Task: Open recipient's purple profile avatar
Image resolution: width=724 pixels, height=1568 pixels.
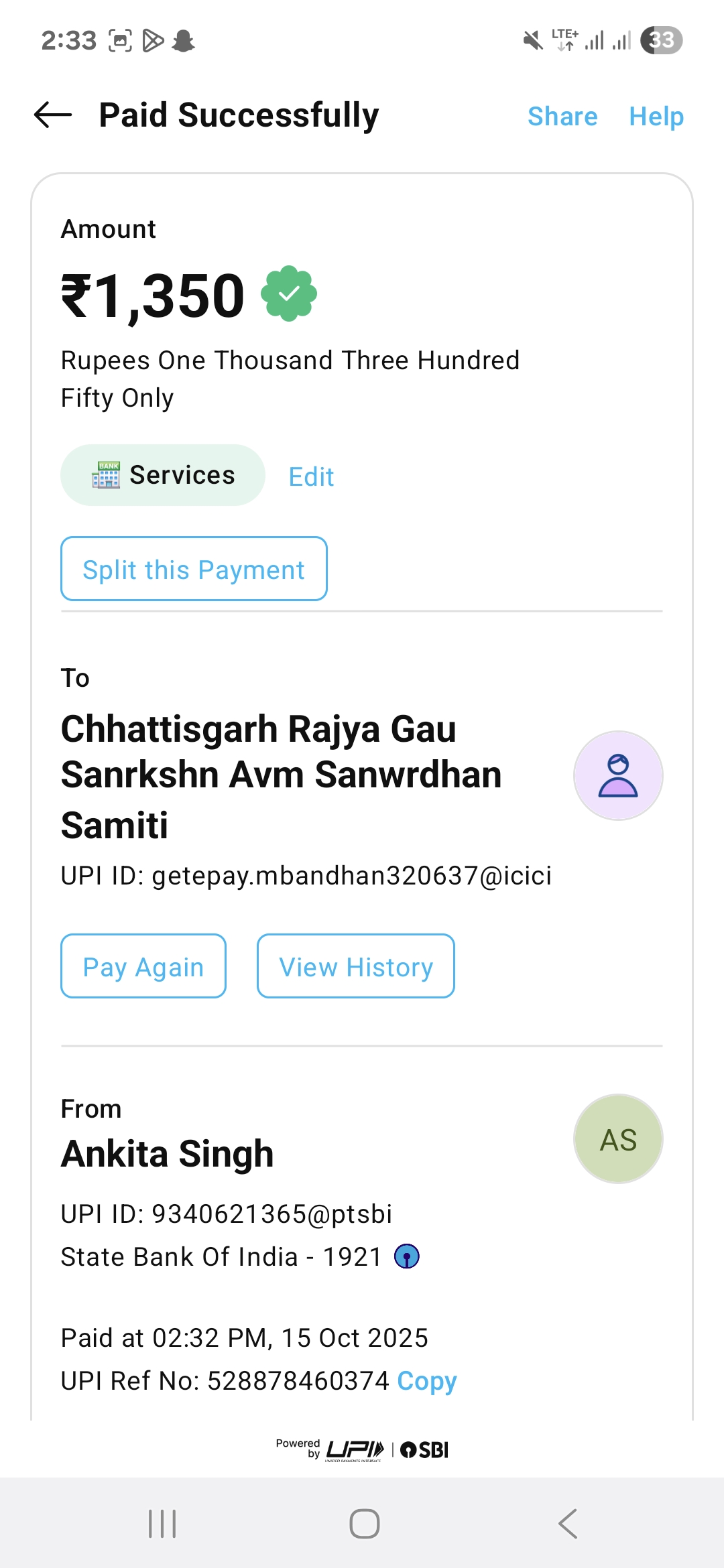Action: (618, 775)
